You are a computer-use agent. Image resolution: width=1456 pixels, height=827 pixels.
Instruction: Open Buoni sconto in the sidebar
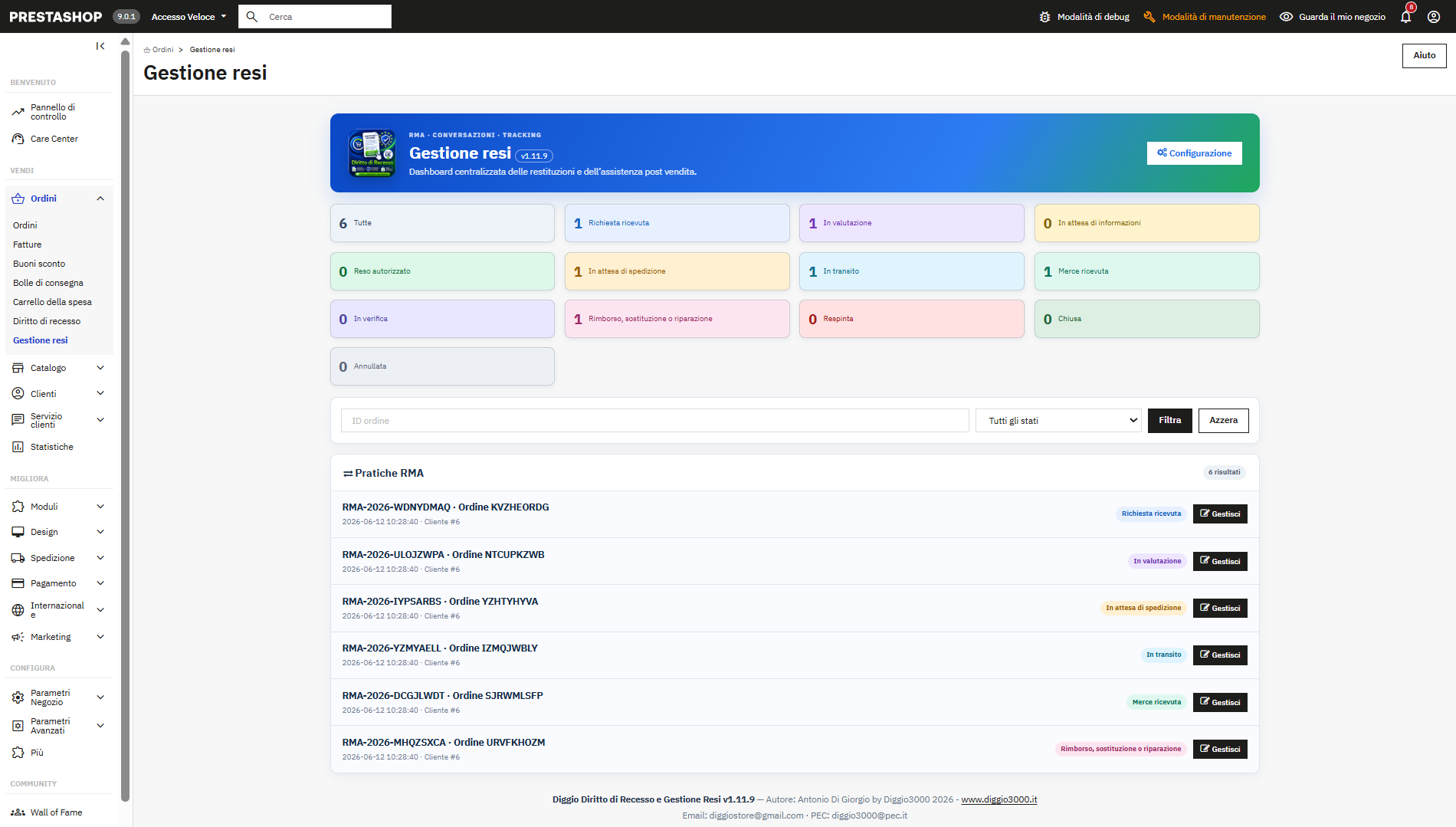39,264
